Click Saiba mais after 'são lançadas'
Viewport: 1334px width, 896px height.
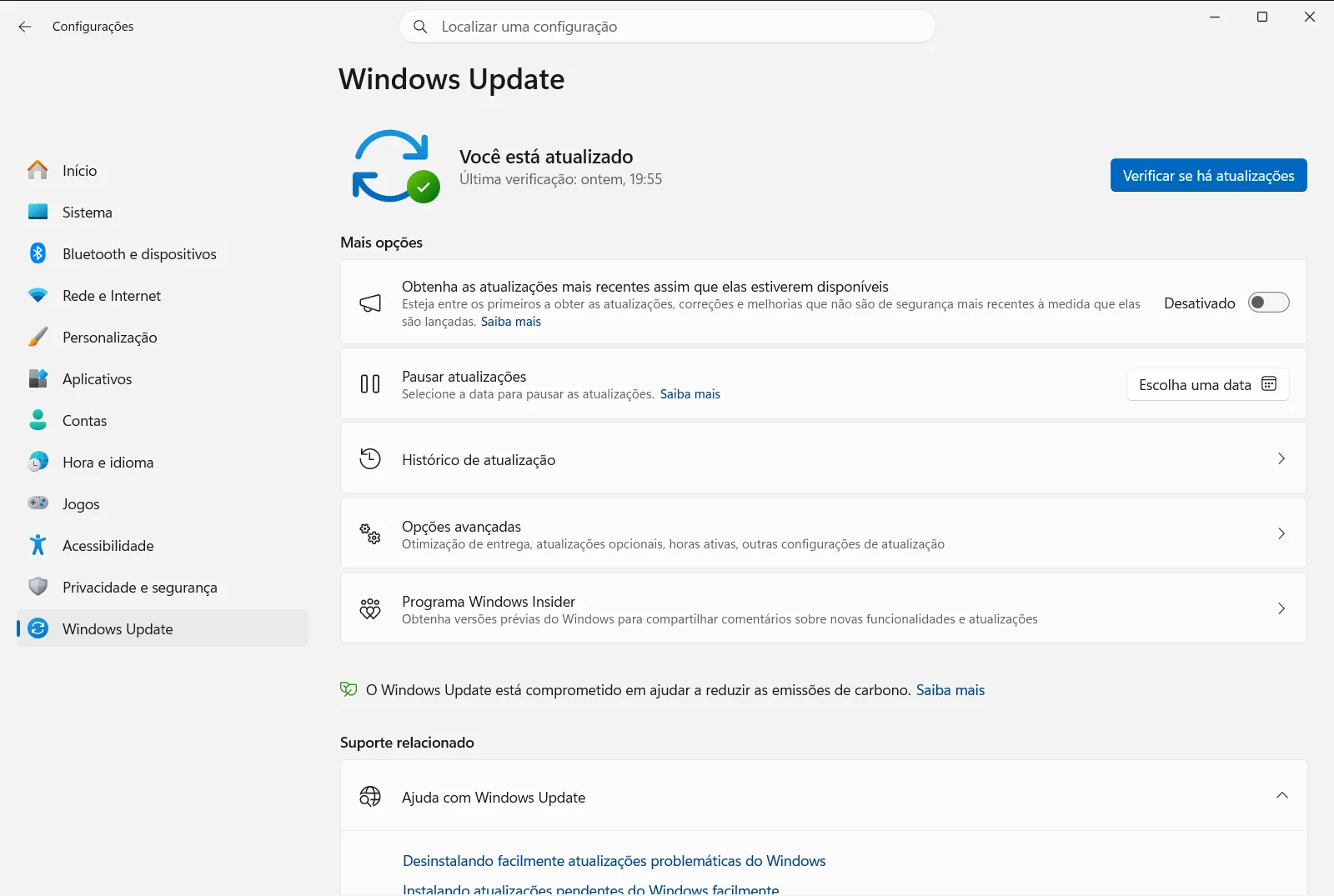click(x=510, y=322)
